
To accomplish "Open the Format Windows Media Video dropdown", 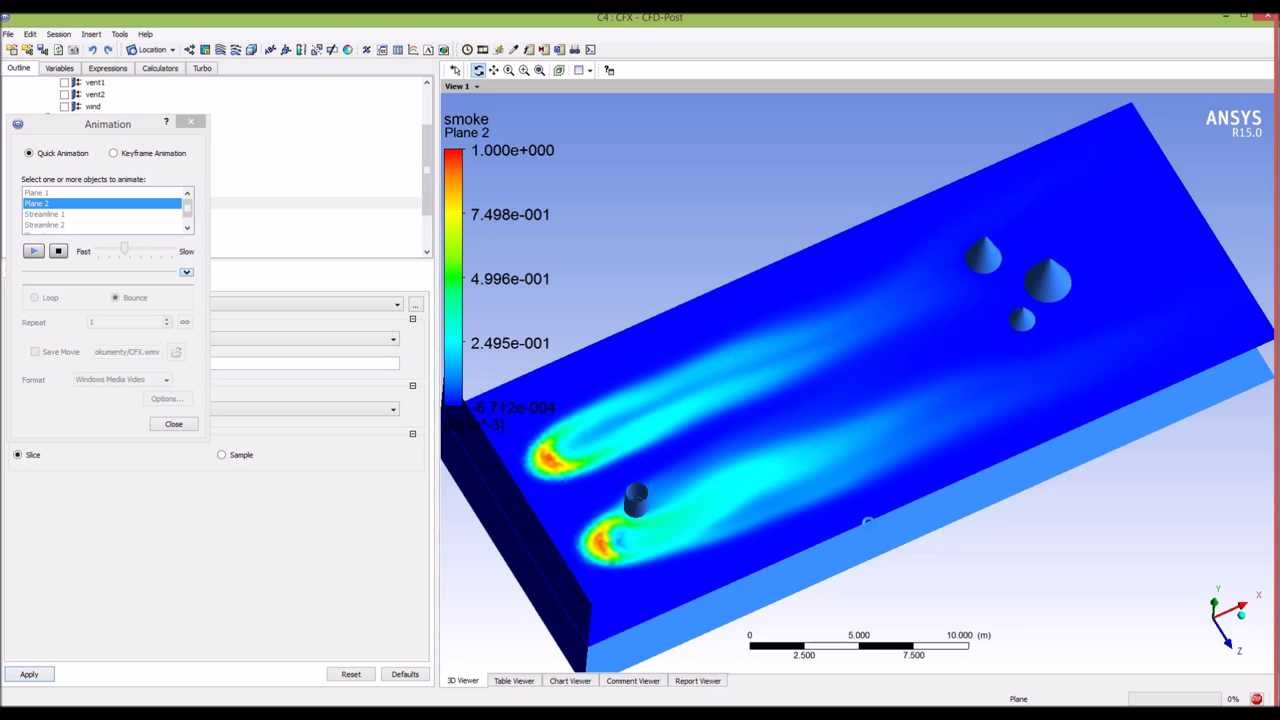I will coord(122,380).
